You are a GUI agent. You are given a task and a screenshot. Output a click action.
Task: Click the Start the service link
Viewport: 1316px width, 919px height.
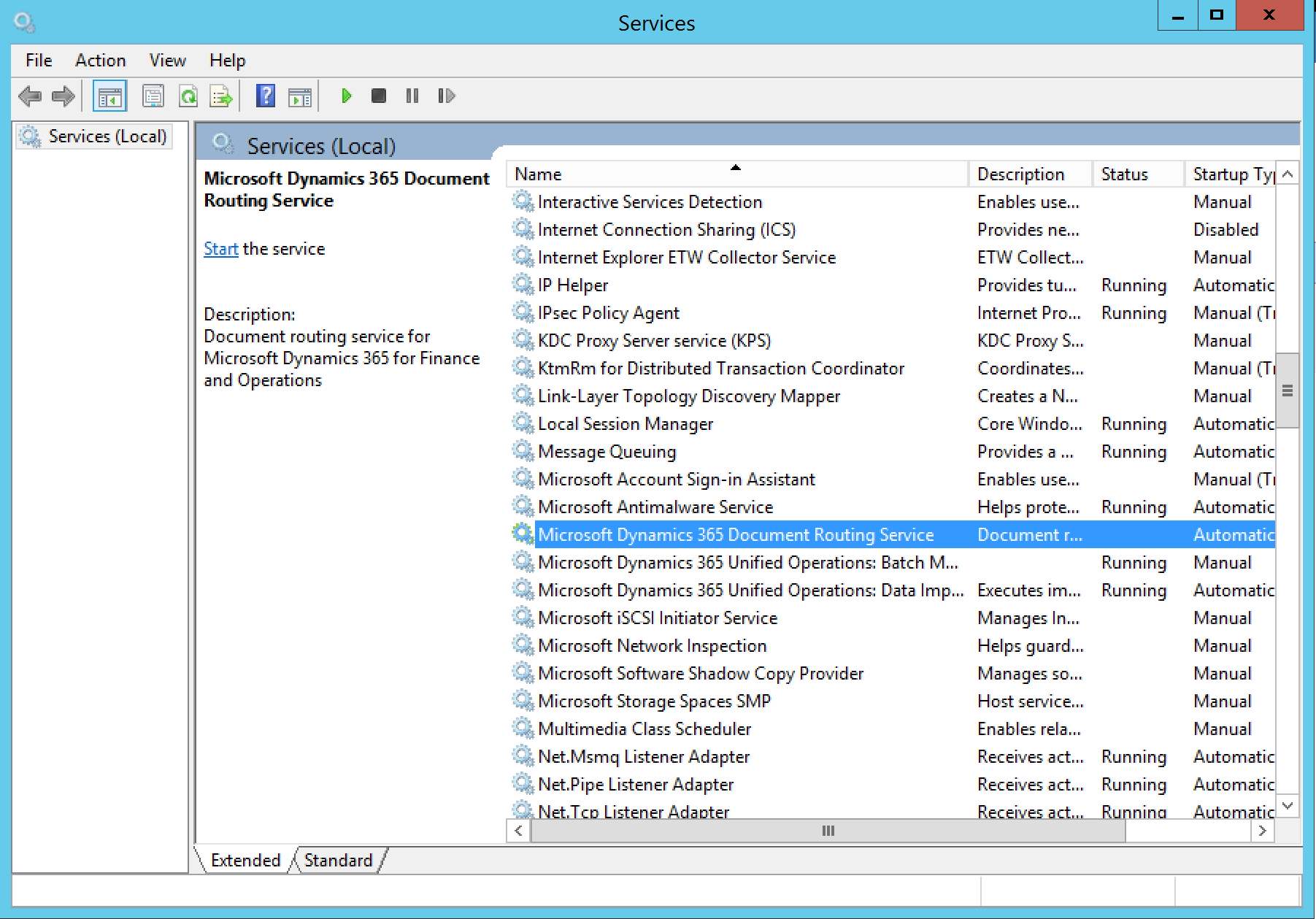[x=220, y=248]
